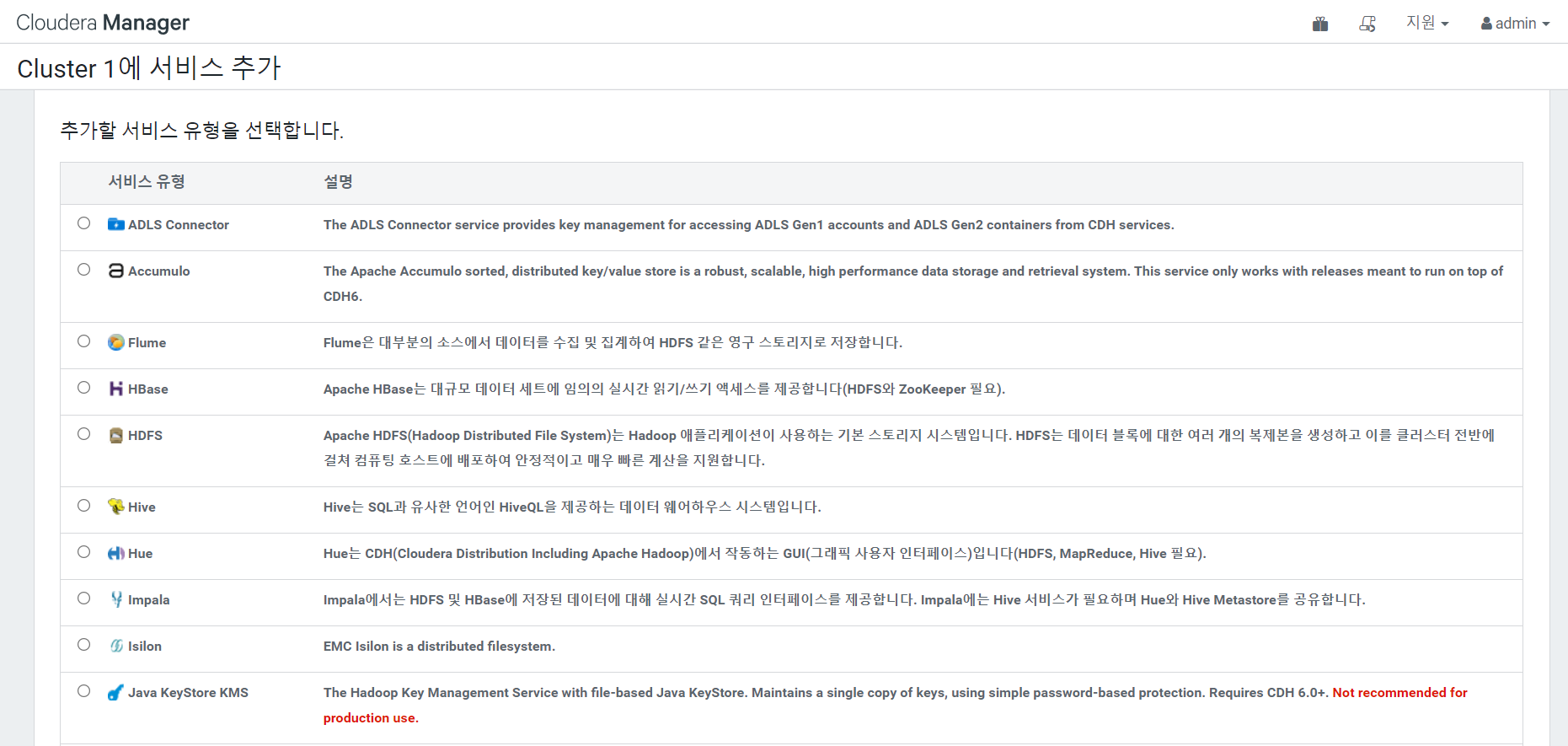Go to Cloudera Manager home via logo
The width and height of the screenshot is (1568, 746).
pyautogui.click(x=103, y=23)
